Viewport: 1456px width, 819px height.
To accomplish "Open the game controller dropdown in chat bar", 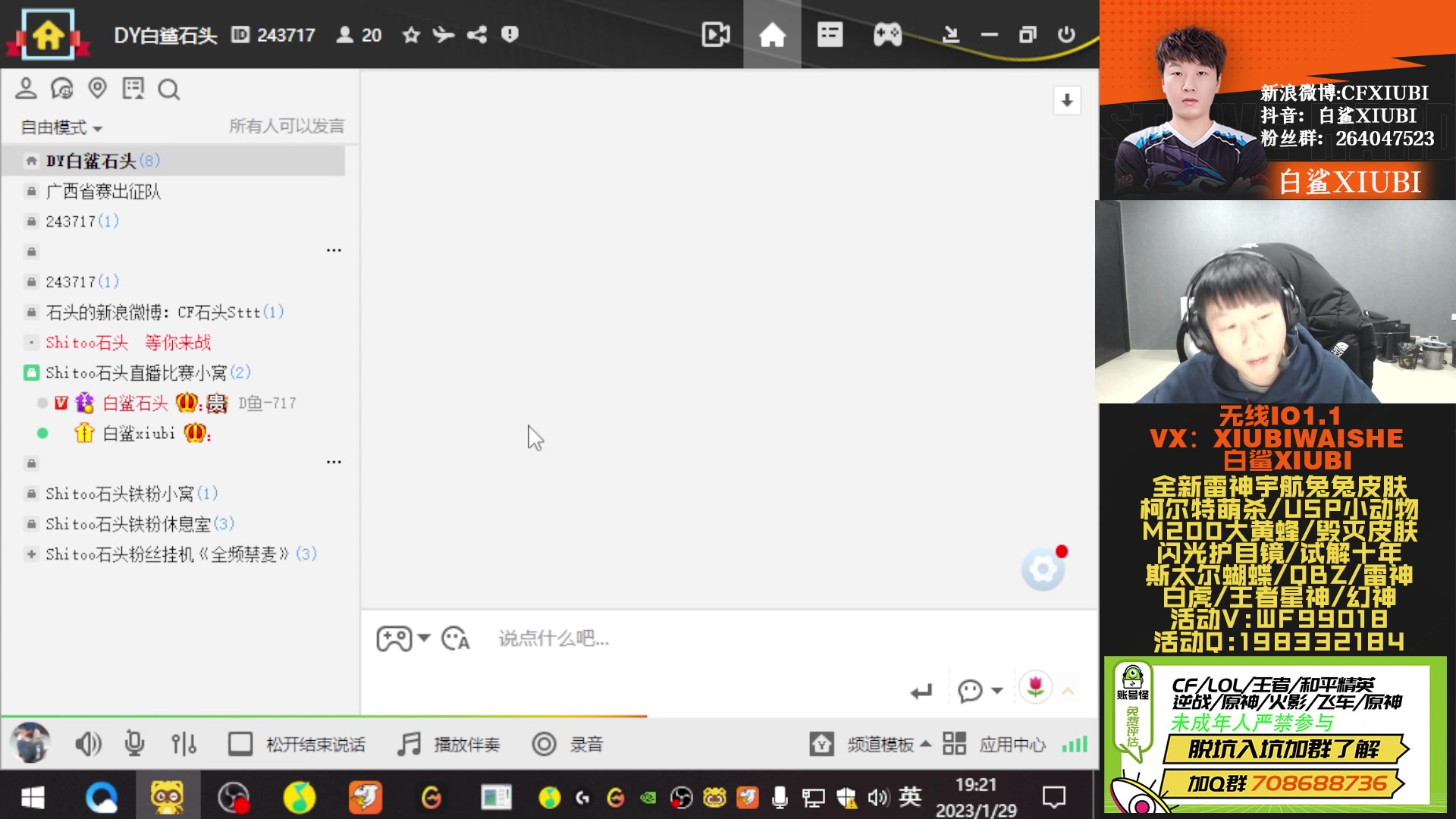I will click(x=403, y=639).
